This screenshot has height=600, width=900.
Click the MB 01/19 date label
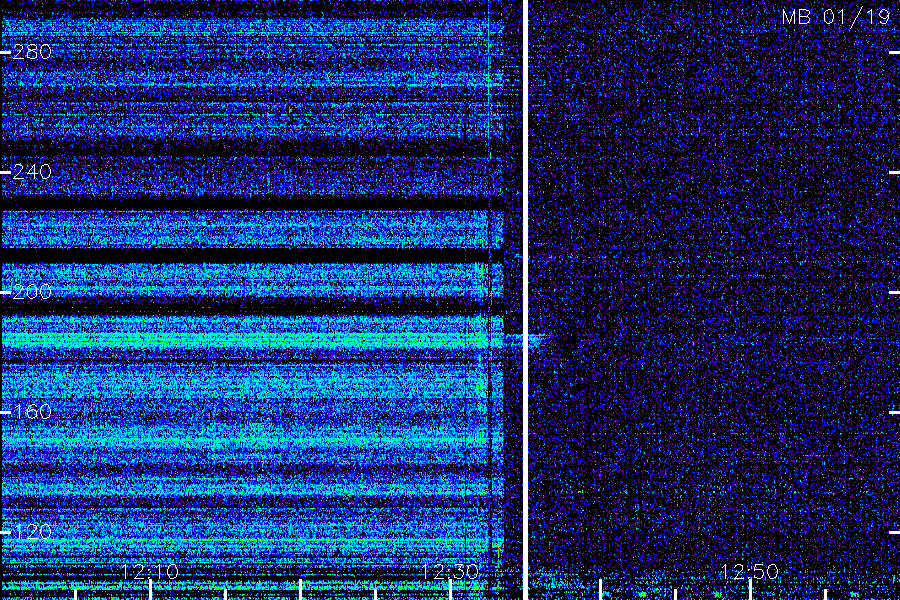(836, 17)
